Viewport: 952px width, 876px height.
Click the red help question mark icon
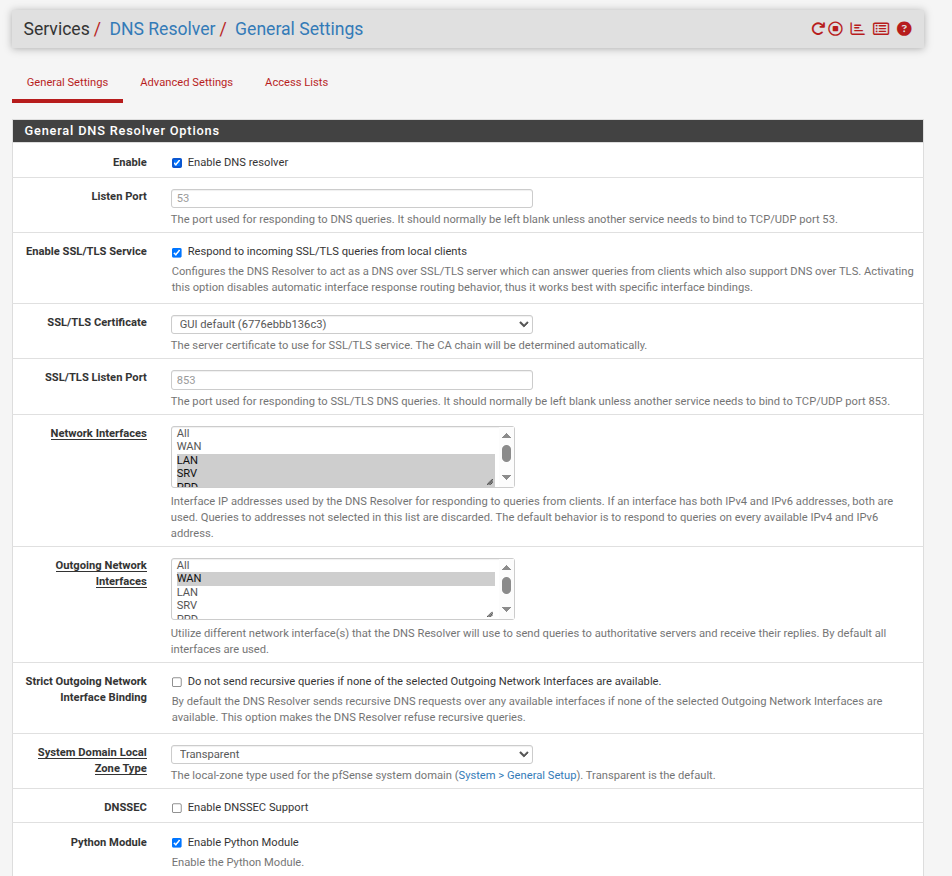(x=904, y=29)
